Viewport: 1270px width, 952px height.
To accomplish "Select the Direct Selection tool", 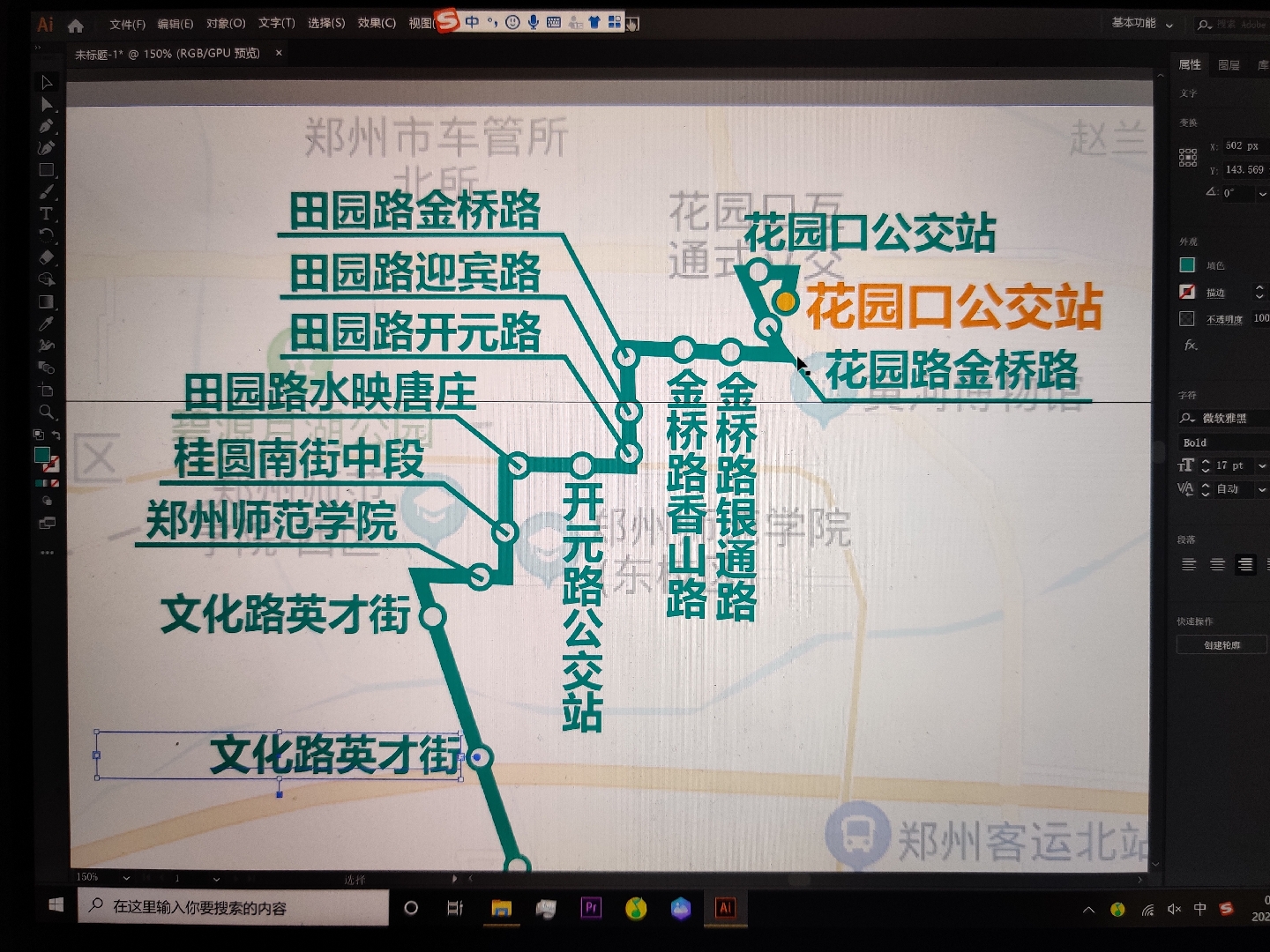I will (47, 104).
